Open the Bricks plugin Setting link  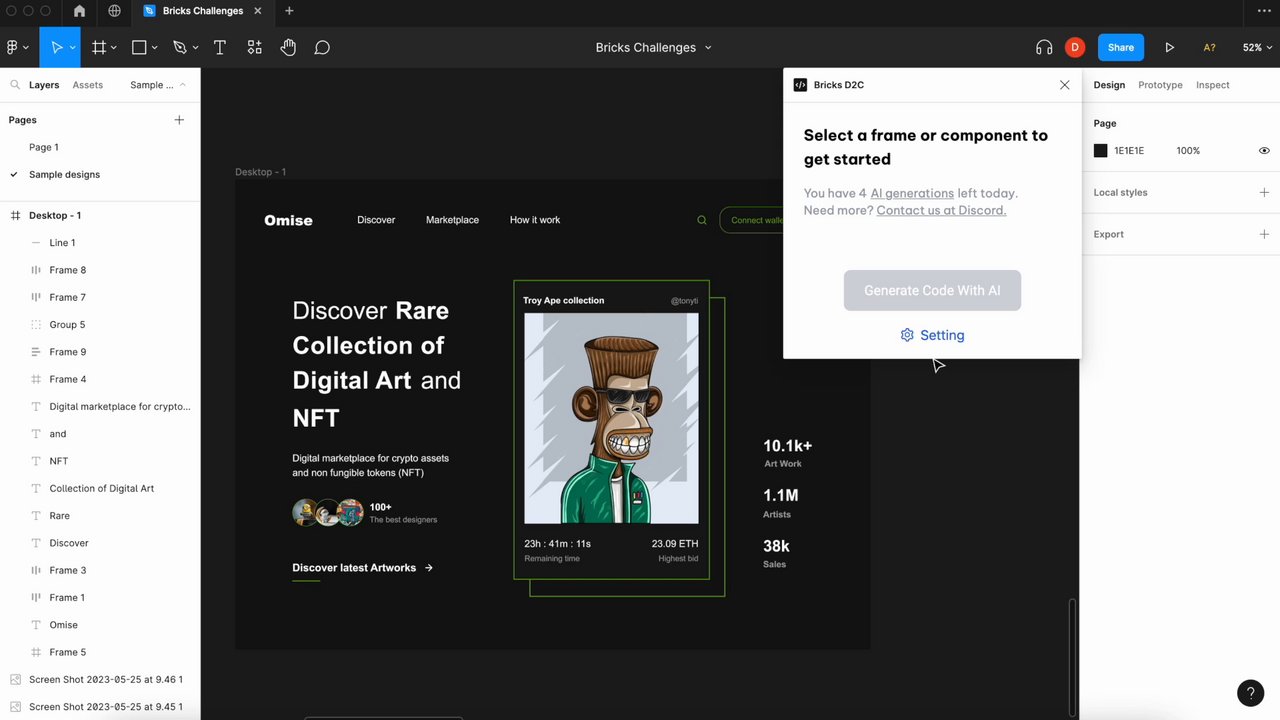point(932,335)
